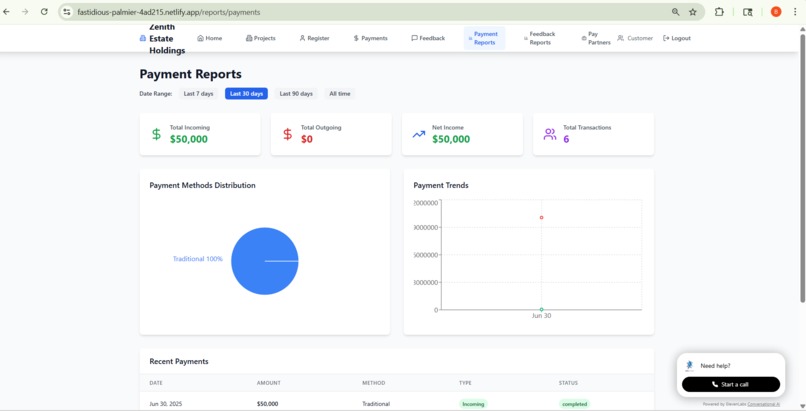Filter date range to Last 7 days
Image resolution: width=806 pixels, height=411 pixels.
coord(198,94)
